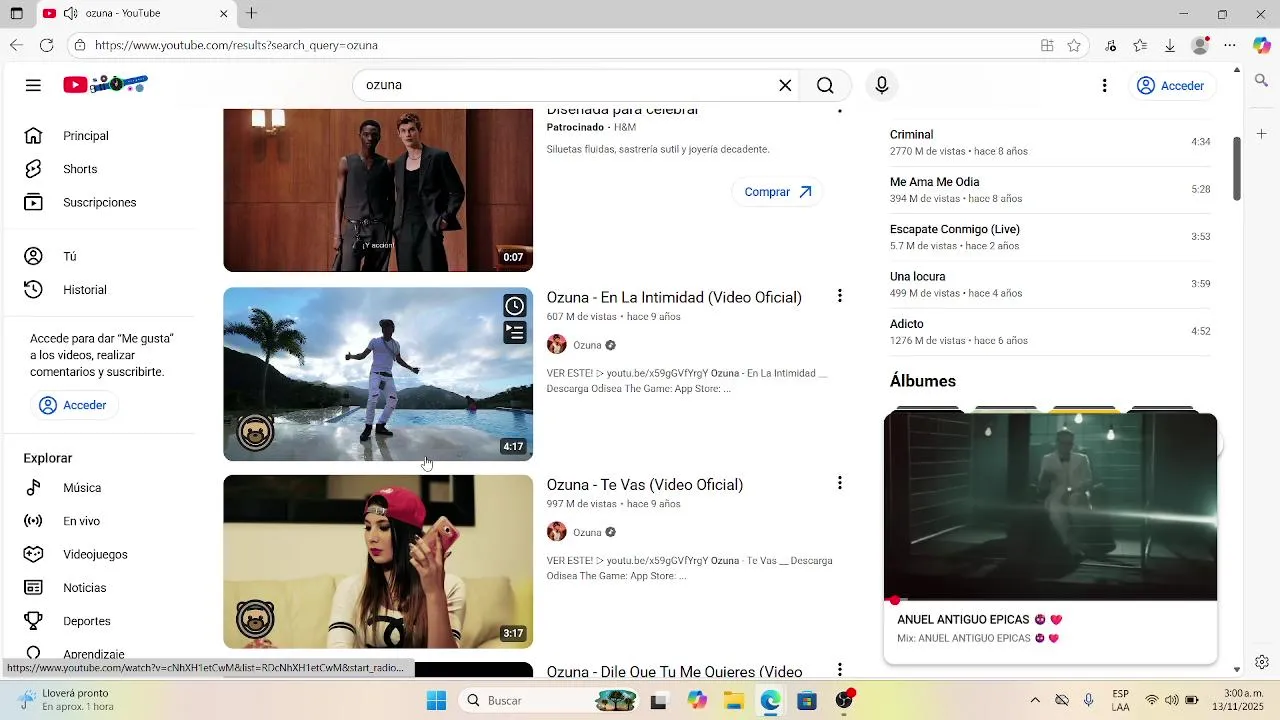This screenshot has width=1280, height=720.
Task: Open YouTube settings three-dot menu in header
Action: (x=1104, y=86)
